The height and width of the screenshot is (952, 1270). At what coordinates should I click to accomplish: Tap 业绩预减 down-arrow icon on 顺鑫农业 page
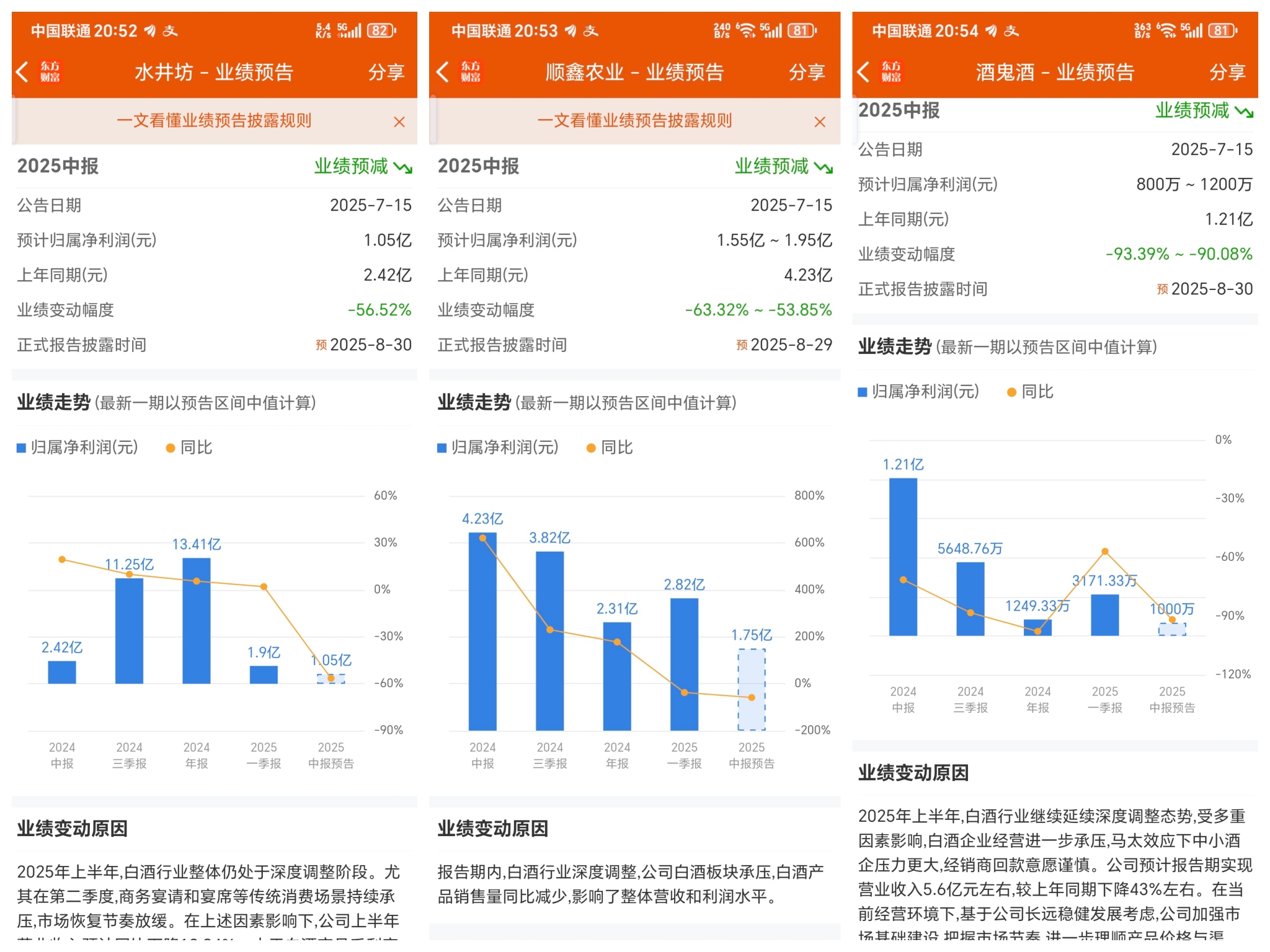(824, 167)
